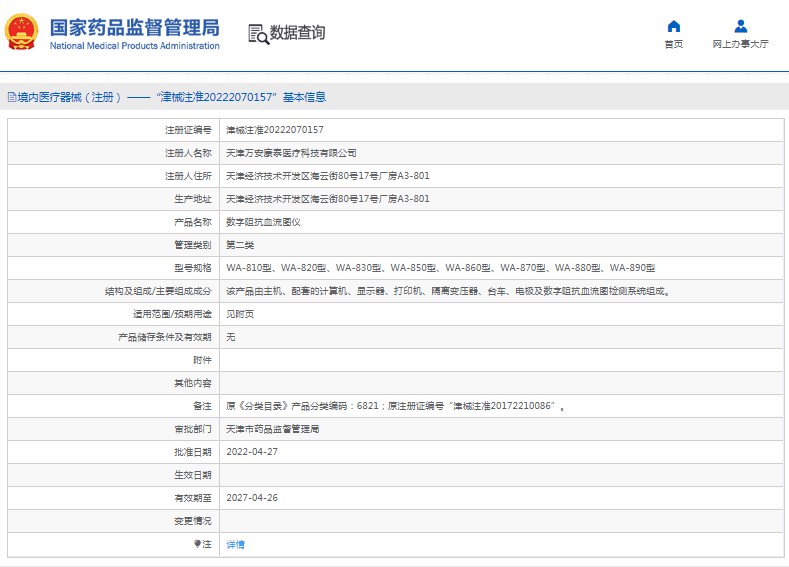Click the 生产地址 address value
The height and width of the screenshot is (567, 789).
[x=328, y=199]
